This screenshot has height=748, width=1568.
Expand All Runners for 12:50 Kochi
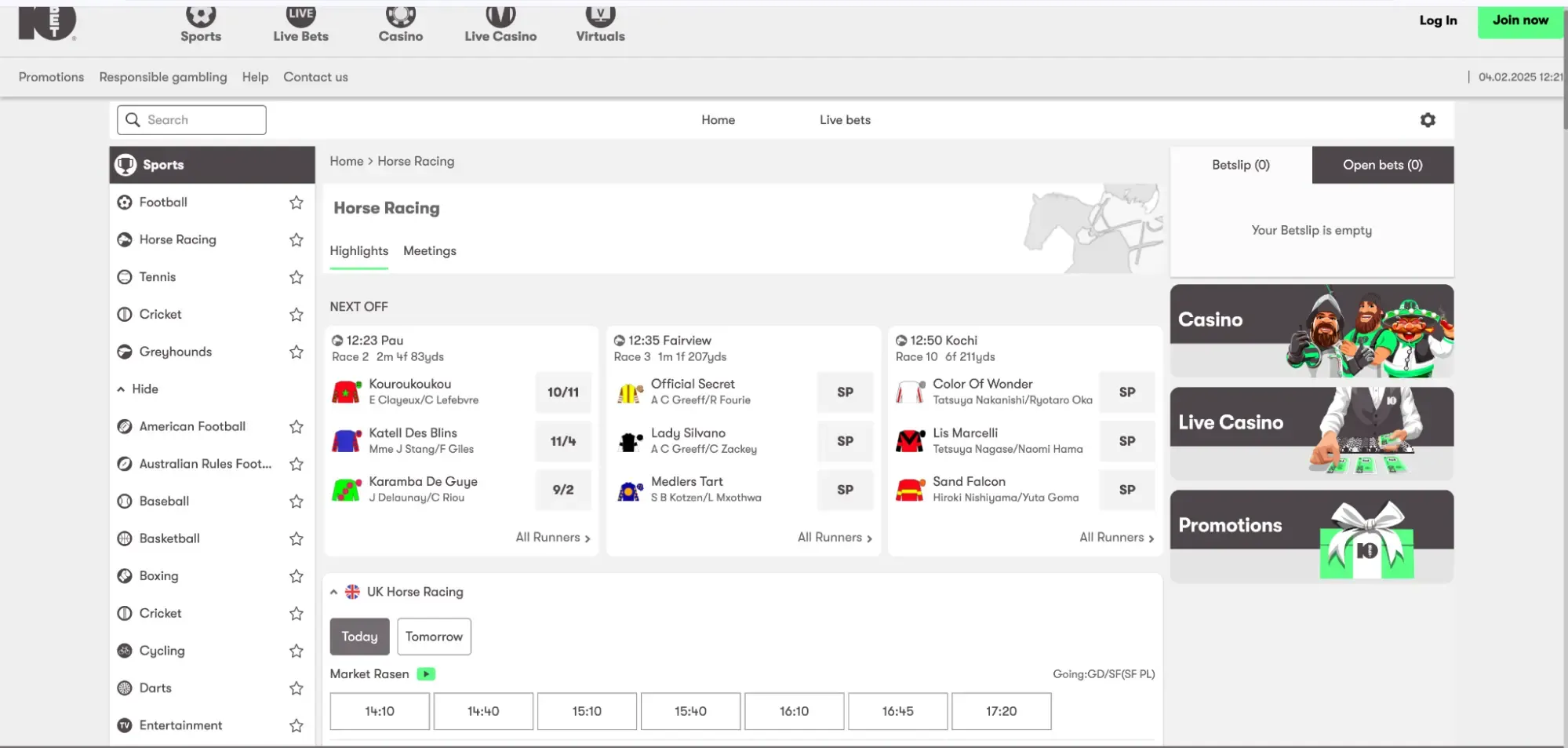[1117, 538]
